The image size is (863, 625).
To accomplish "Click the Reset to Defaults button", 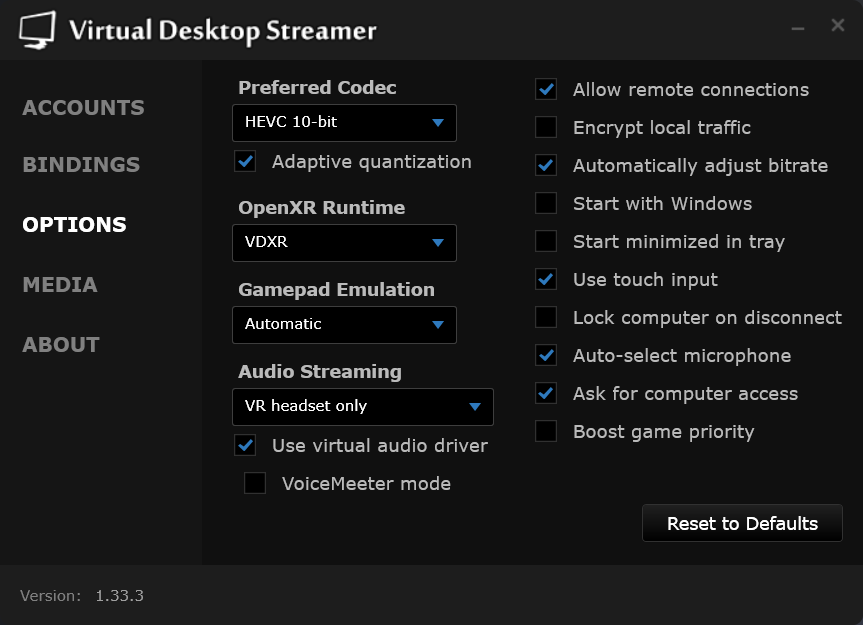I will [x=742, y=523].
